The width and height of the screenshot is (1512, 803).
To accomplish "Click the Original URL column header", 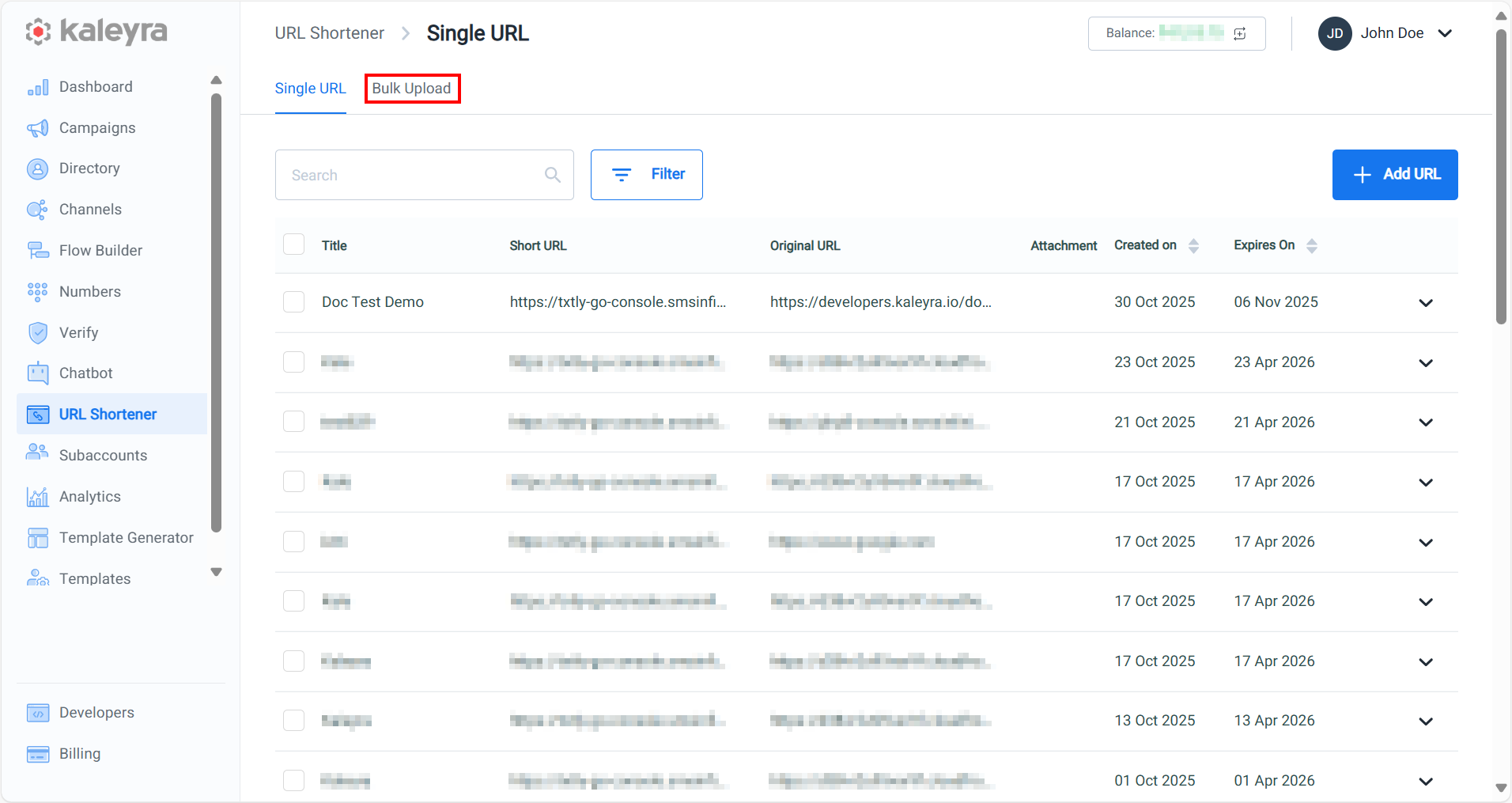I will [805, 246].
